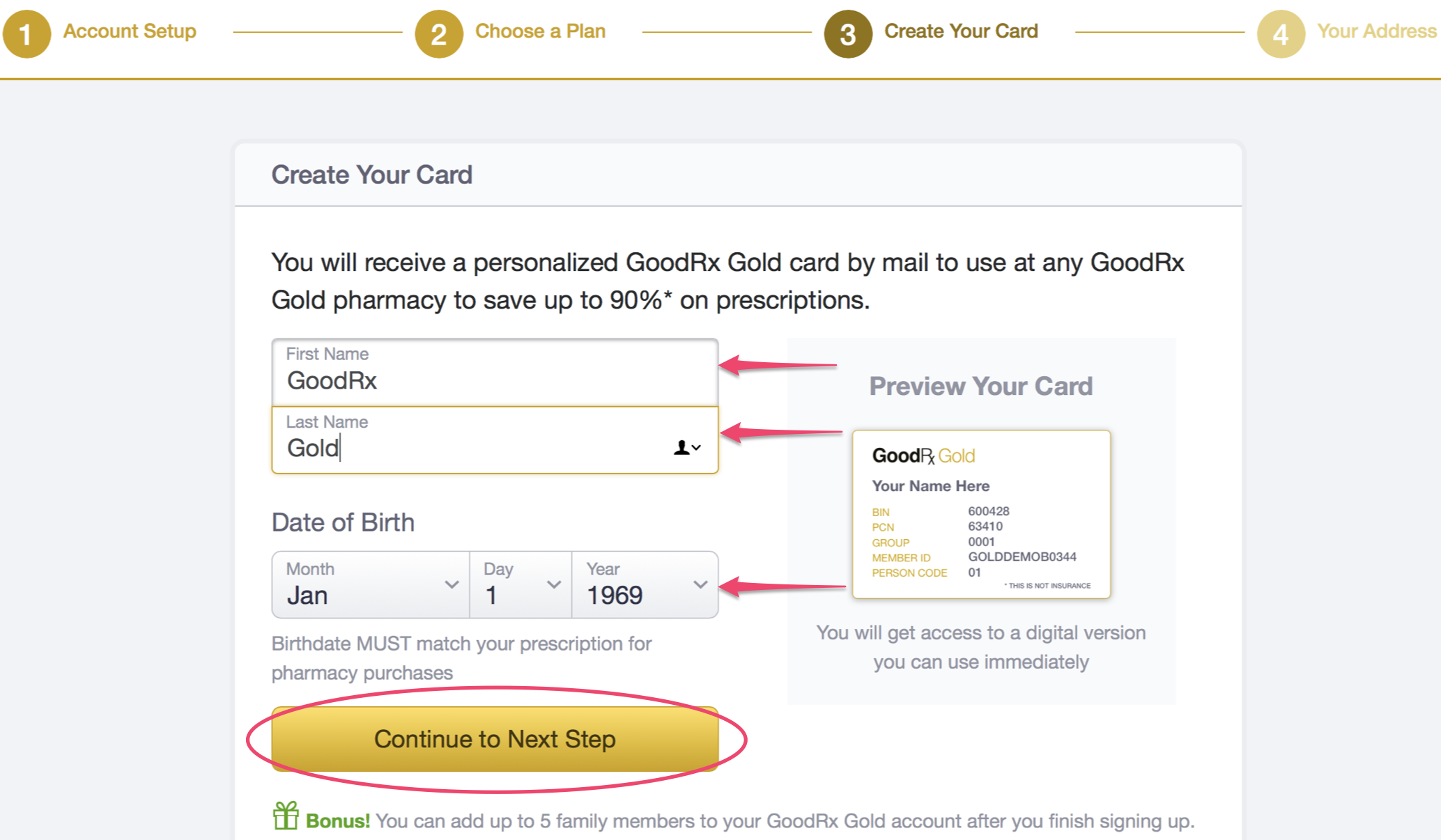The image size is (1441, 840).
Task: Open the Year dropdown showing 1969
Action: tap(645, 584)
